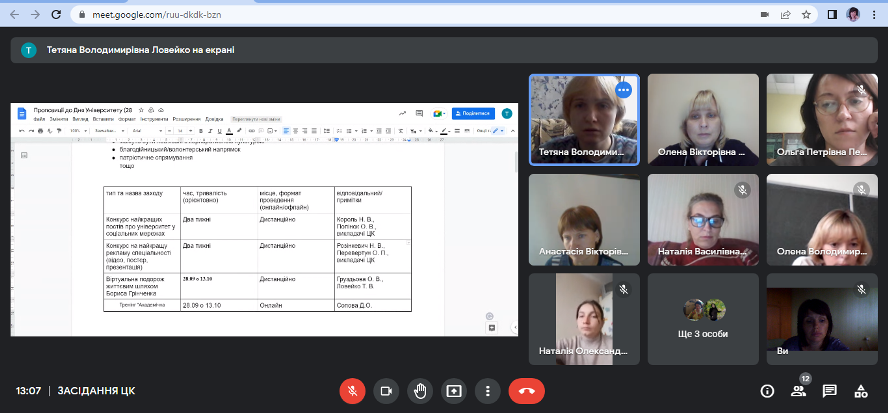Open the Вставити menu in shared Docs
Image resolution: width=888 pixels, height=413 pixels.
pyautogui.click(x=103, y=119)
